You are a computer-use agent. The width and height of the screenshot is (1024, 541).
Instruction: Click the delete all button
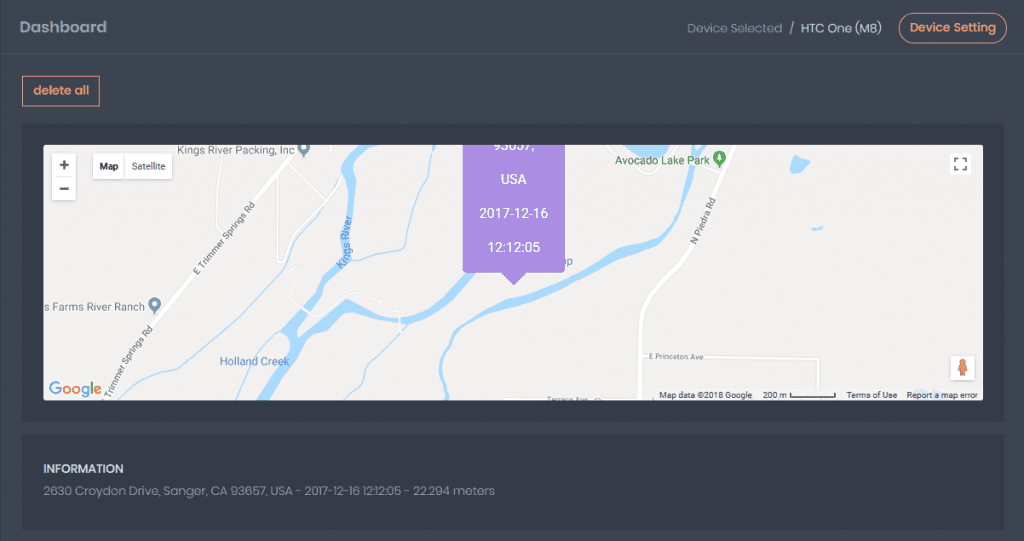[61, 91]
